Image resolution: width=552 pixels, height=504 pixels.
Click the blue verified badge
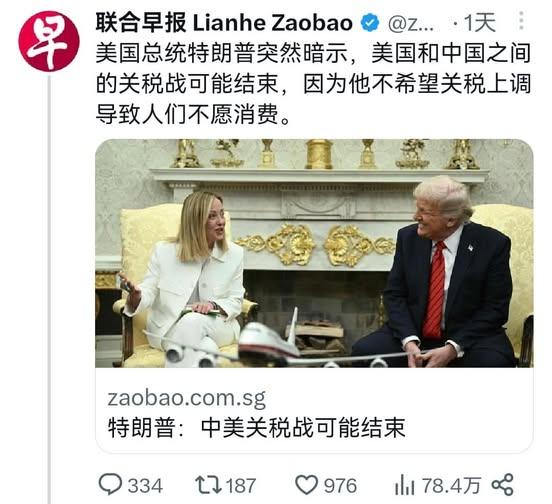[x=370, y=23]
